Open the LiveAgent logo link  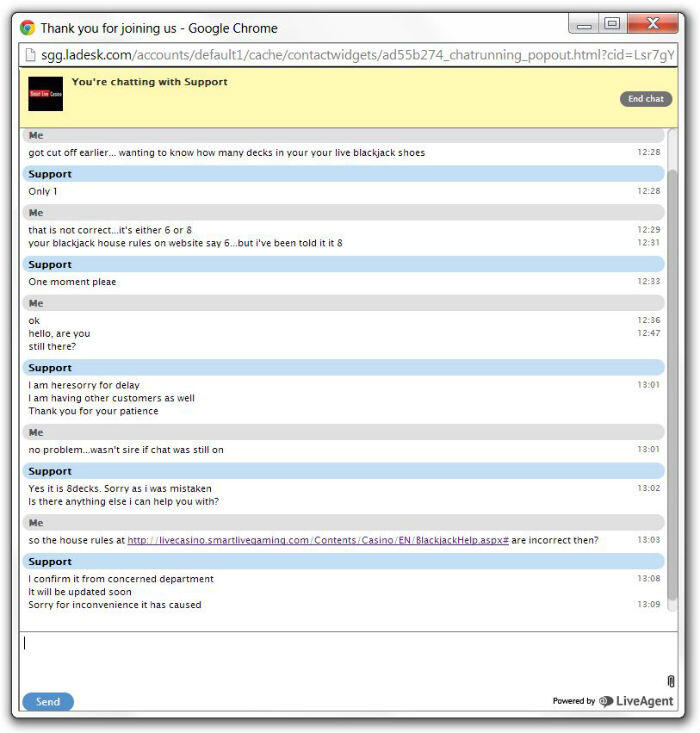636,702
